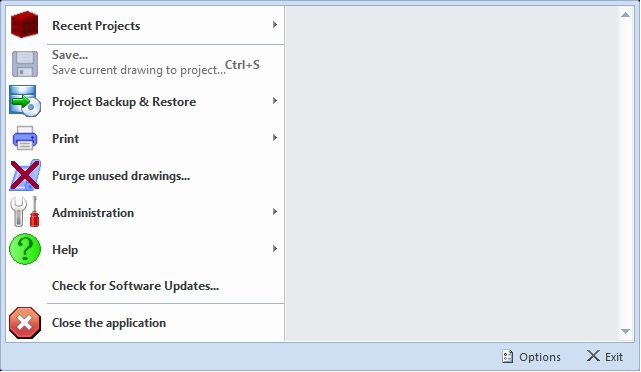Viewport: 641px width, 372px height.
Task: Expand the Print submenu arrow
Action: point(275,138)
